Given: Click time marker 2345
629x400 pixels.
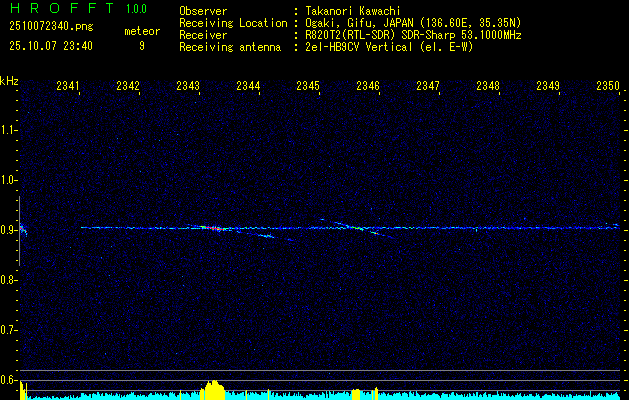Looking at the screenshot, I should click(308, 86).
